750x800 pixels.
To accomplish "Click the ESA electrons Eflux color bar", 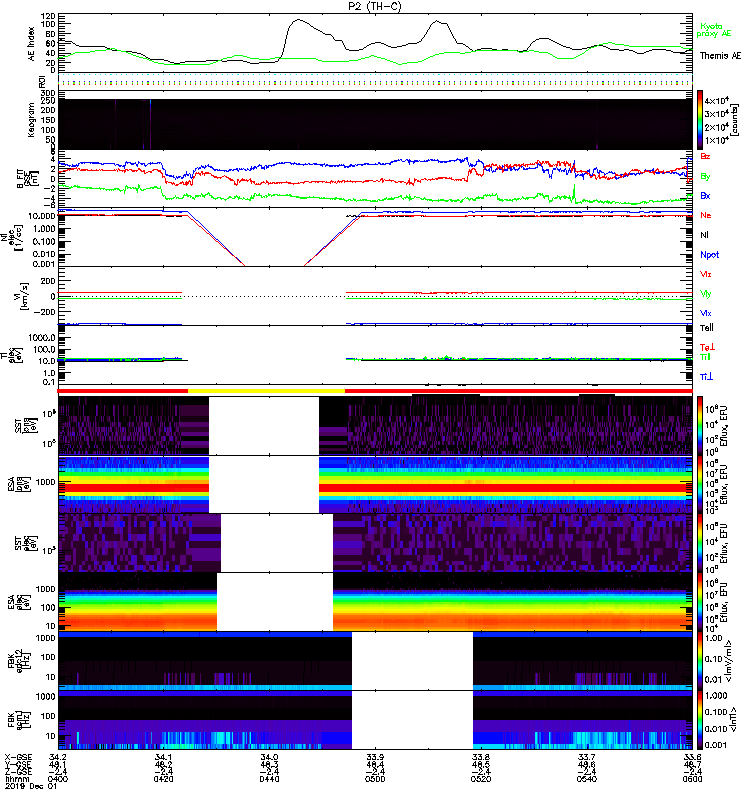I will [x=700, y=602].
